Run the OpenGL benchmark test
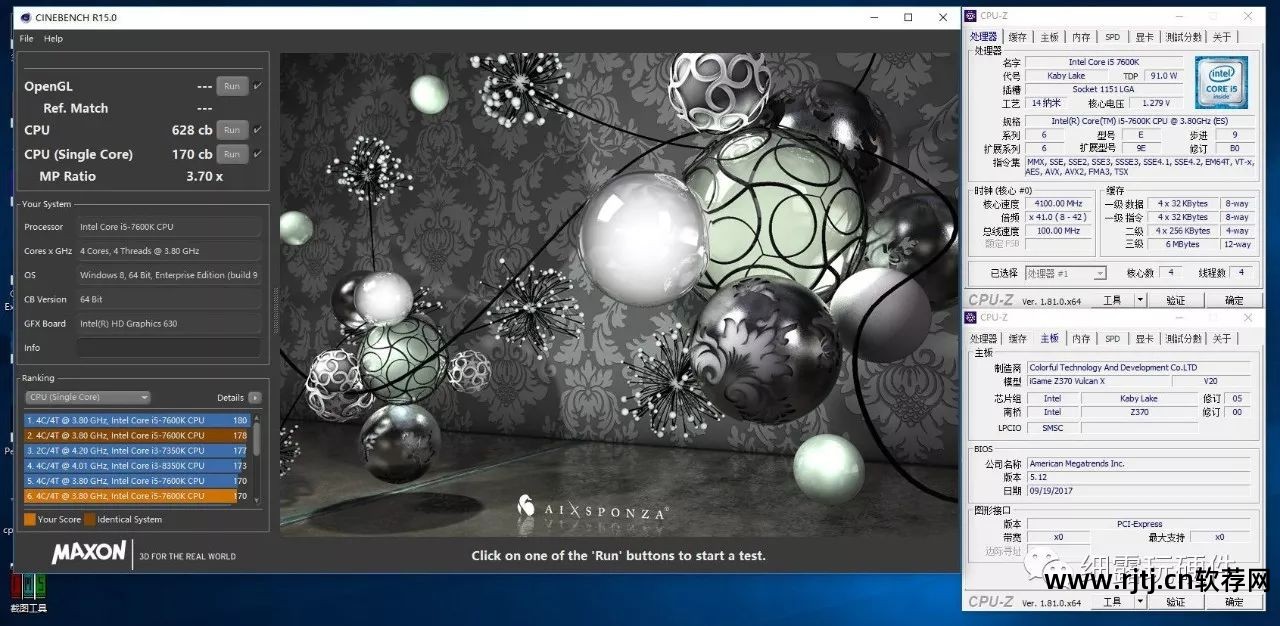1280x626 pixels. click(232, 86)
